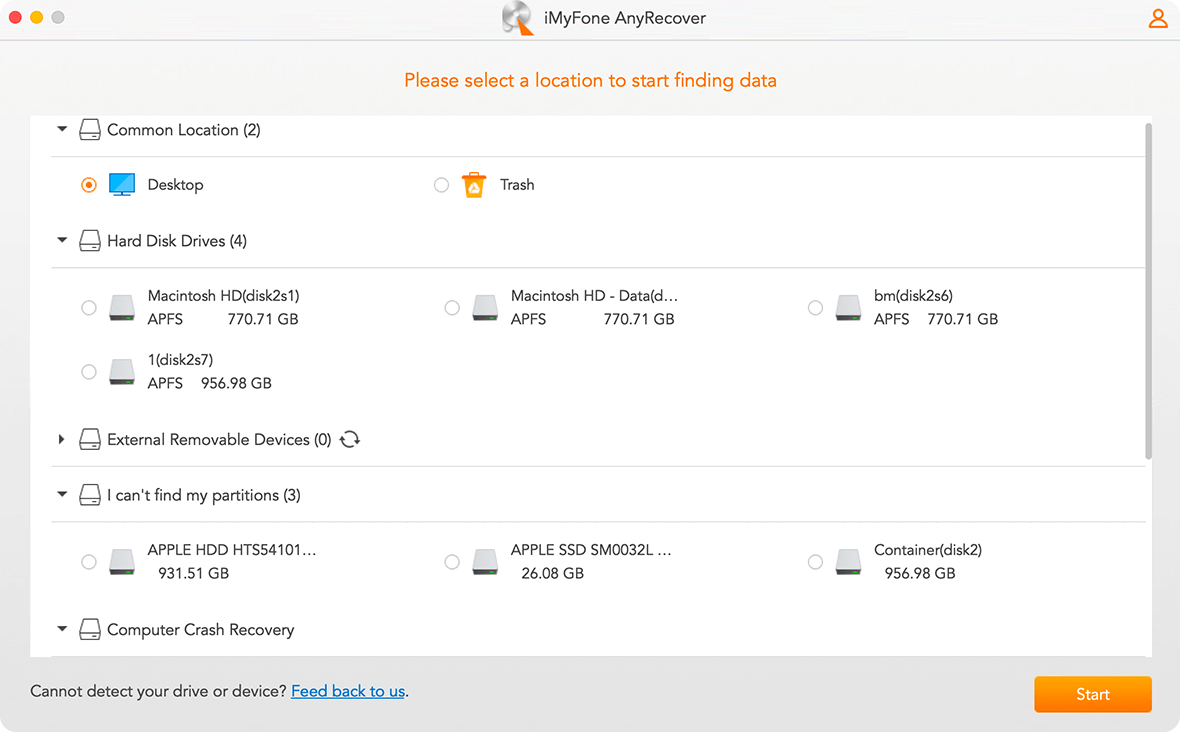
Task: Click the Desktop label
Action: coord(175,184)
